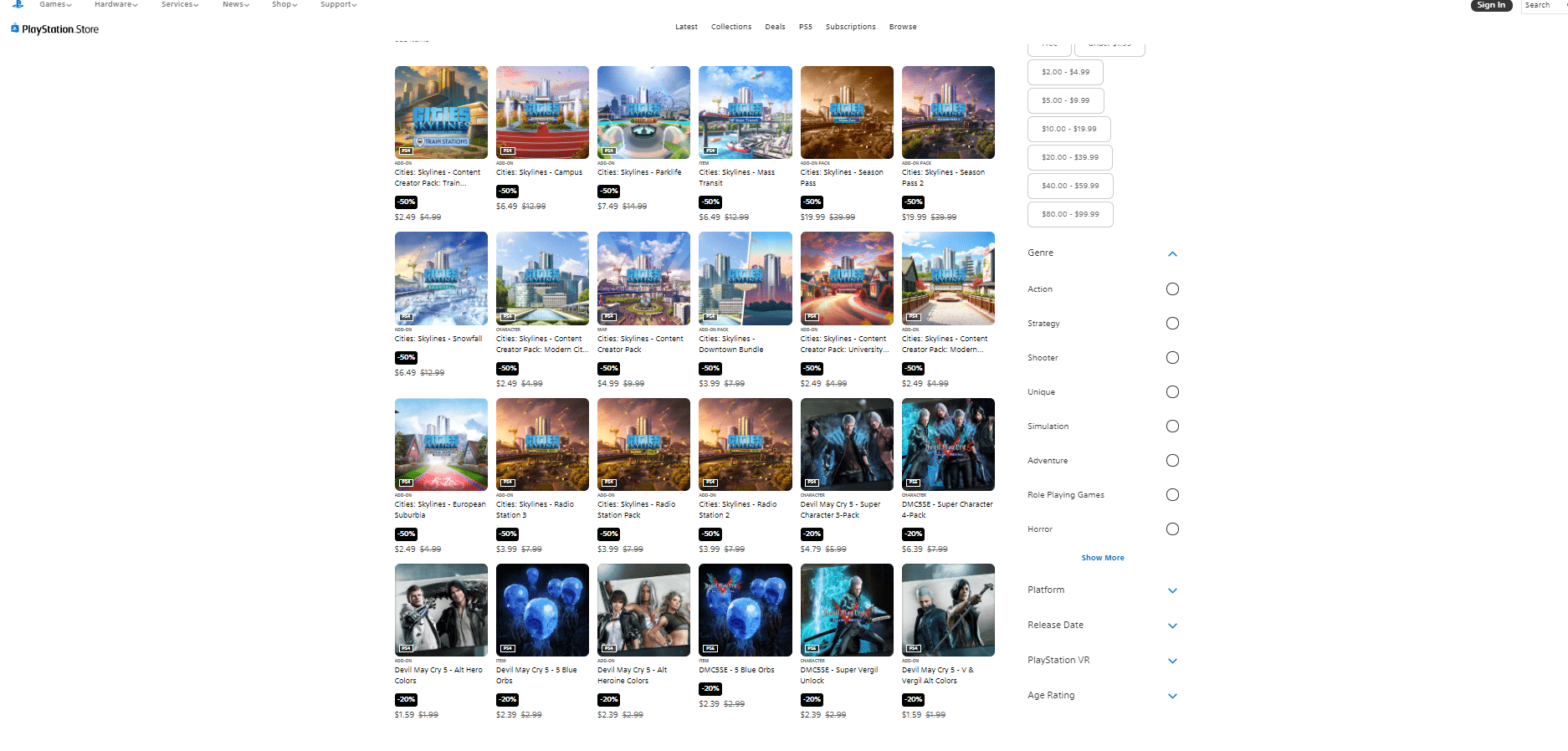
Task: Expand the Platform filter section
Action: (1172, 590)
